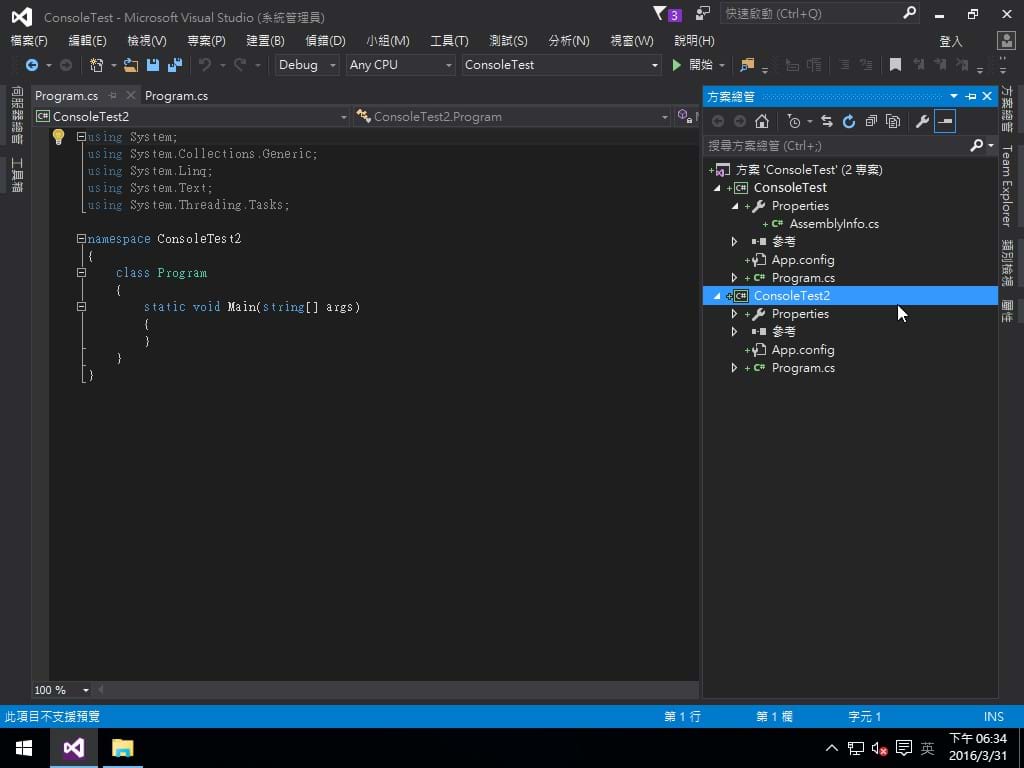1024x768 pixels.
Task: Toggle the input language indicator 英
Action: 927,748
